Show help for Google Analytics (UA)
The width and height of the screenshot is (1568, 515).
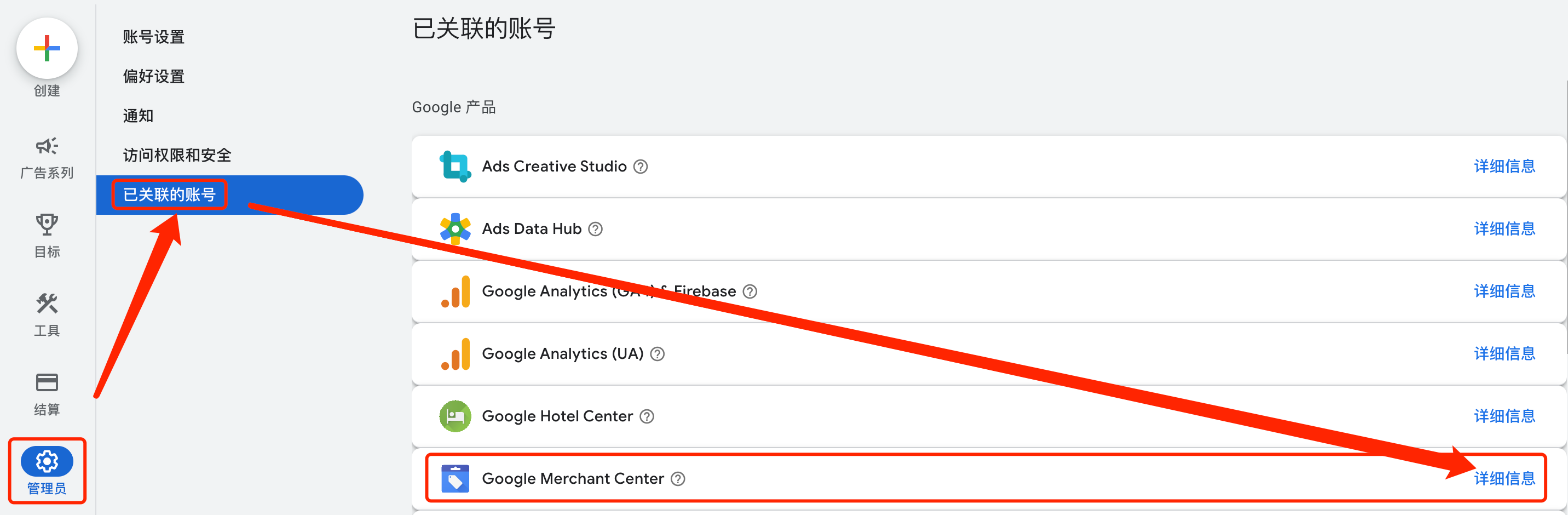point(658,354)
